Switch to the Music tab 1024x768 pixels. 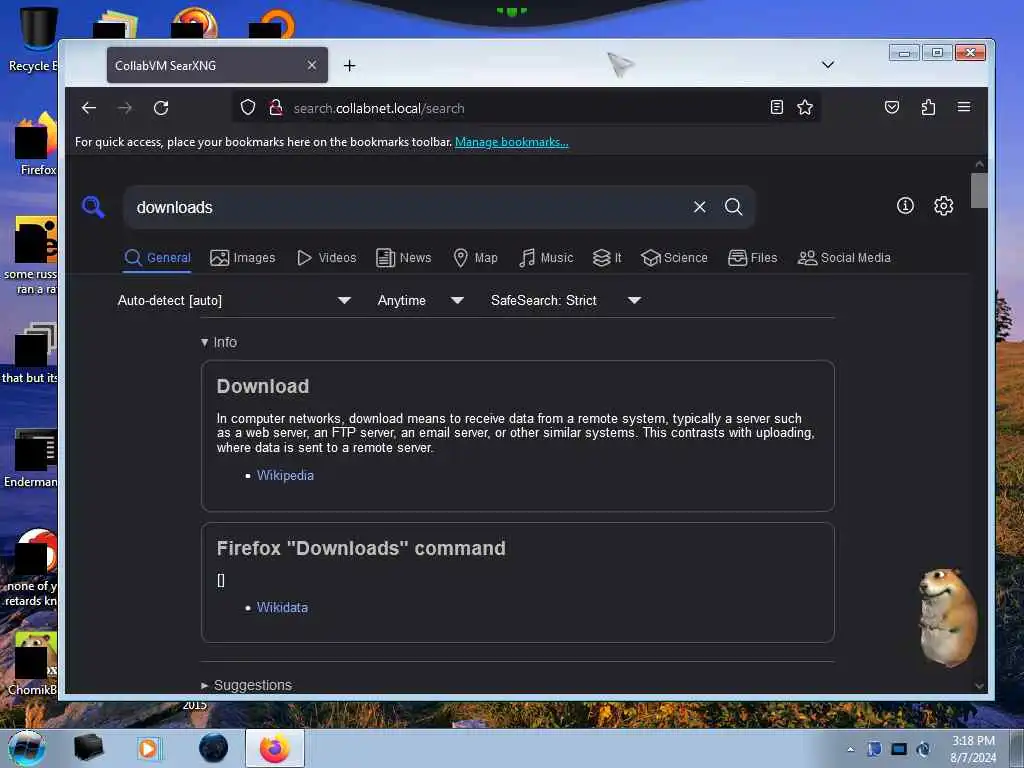pos(546,257)
